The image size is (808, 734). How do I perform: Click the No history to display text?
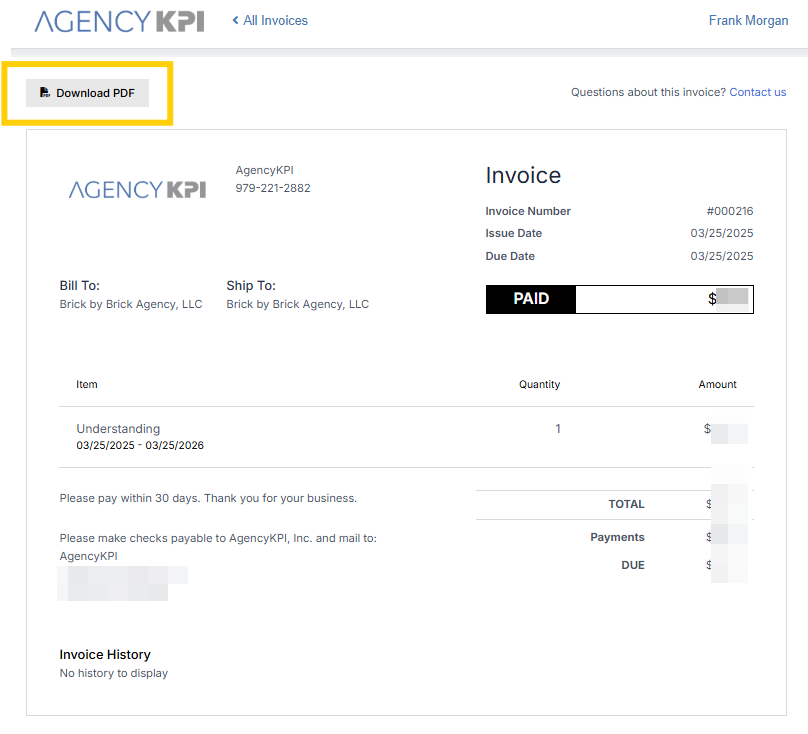(x=114, y=673)
